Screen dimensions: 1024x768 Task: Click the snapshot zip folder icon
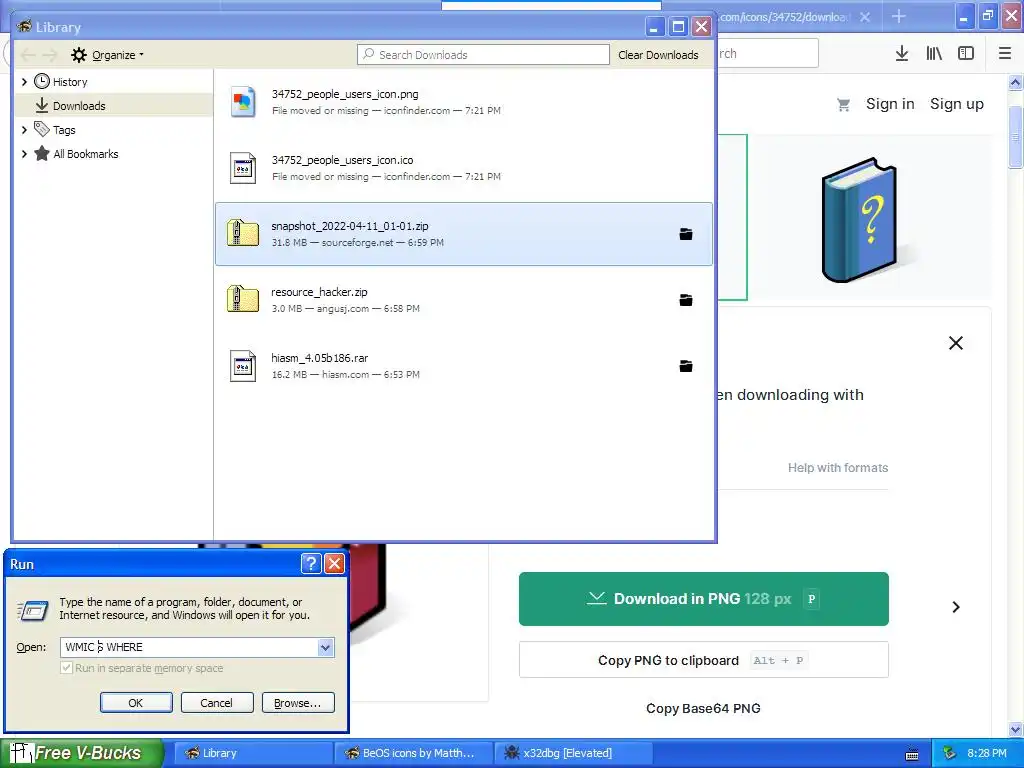tap(243, 233)
